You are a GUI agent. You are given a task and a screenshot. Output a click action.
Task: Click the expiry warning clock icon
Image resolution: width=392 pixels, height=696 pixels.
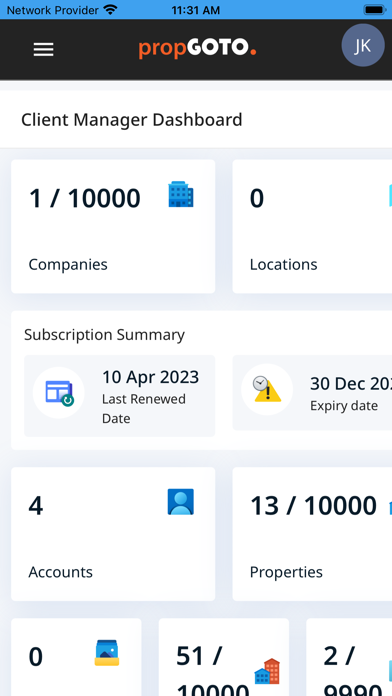(x=267, y=389)
